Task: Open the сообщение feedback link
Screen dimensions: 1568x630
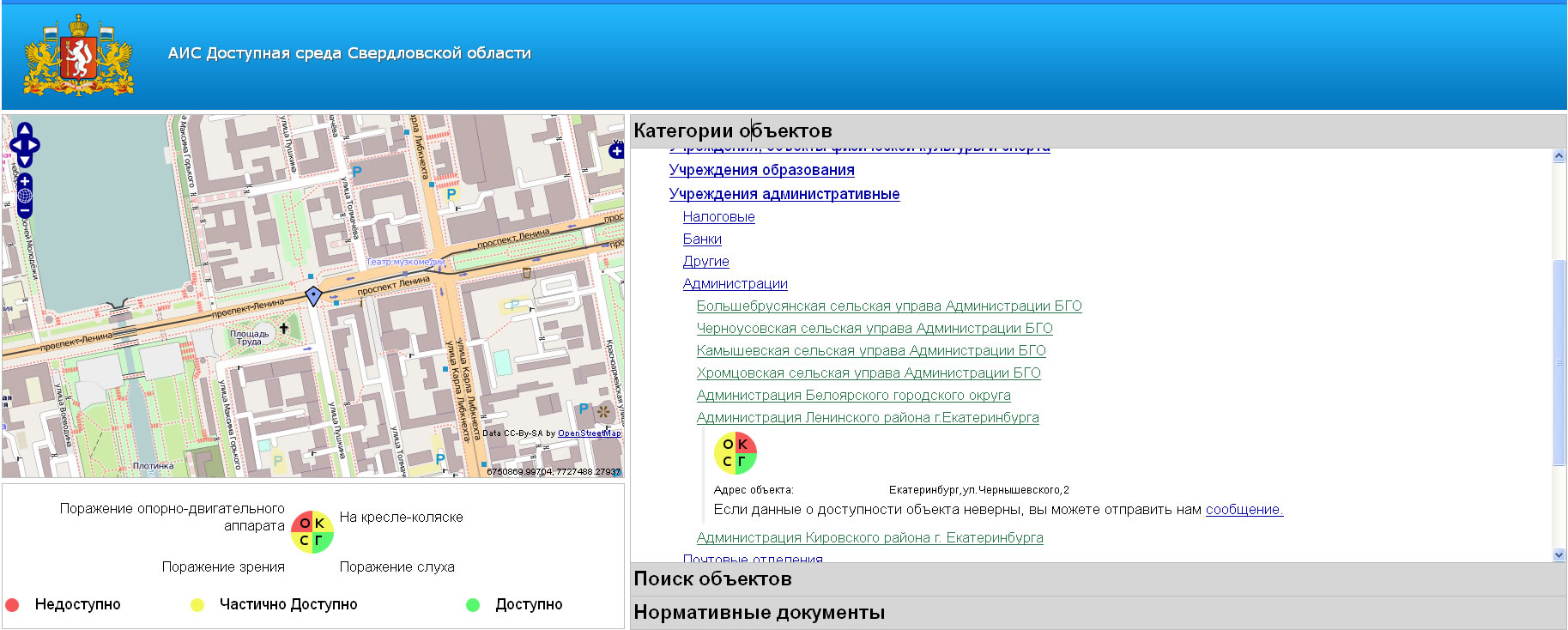Action: coord(1244,510)
